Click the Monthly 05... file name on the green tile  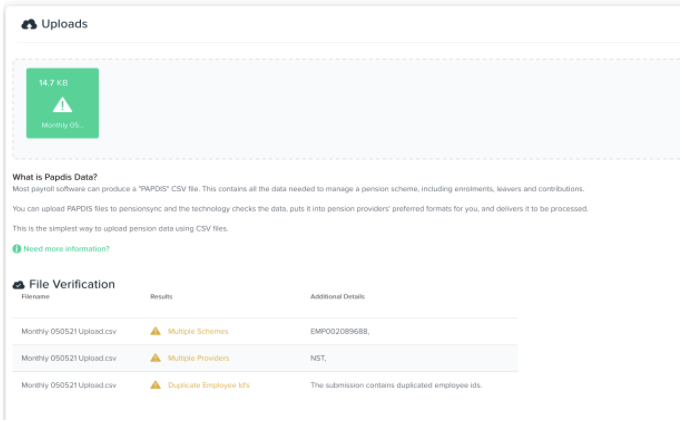coord(62,126)
